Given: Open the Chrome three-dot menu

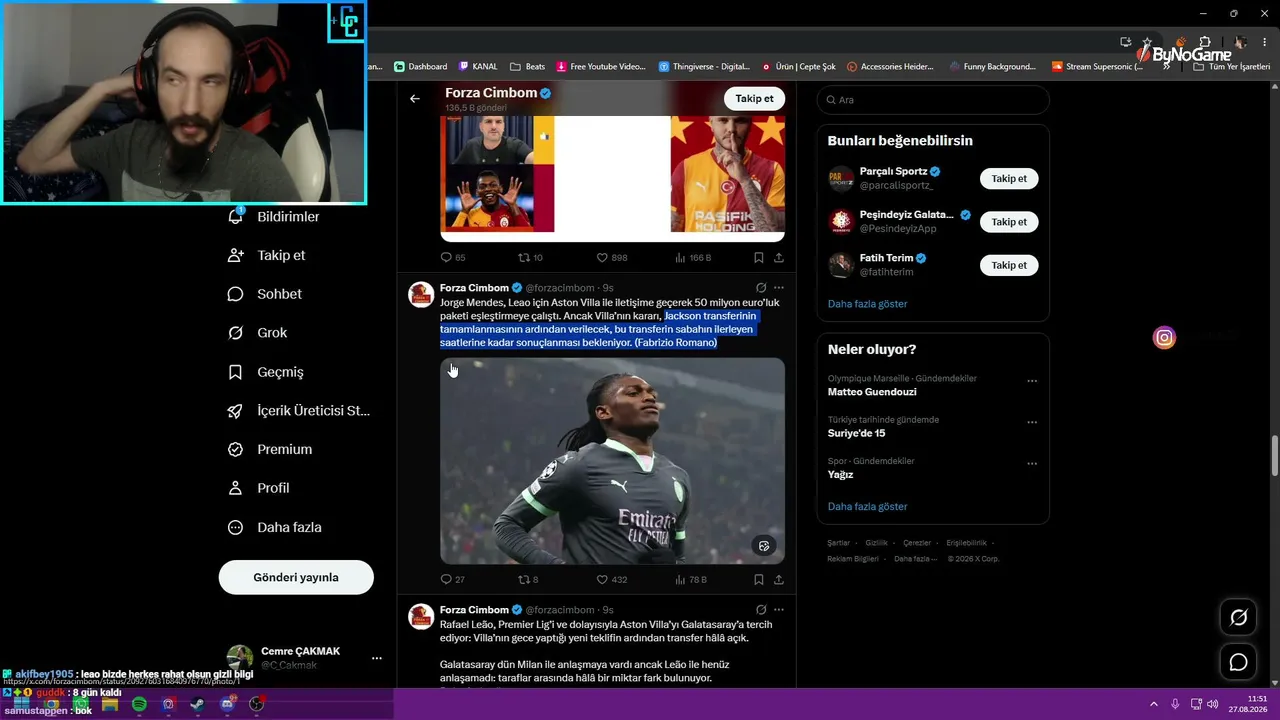Looking at the screenshot, I should [x=1265, y=42].
